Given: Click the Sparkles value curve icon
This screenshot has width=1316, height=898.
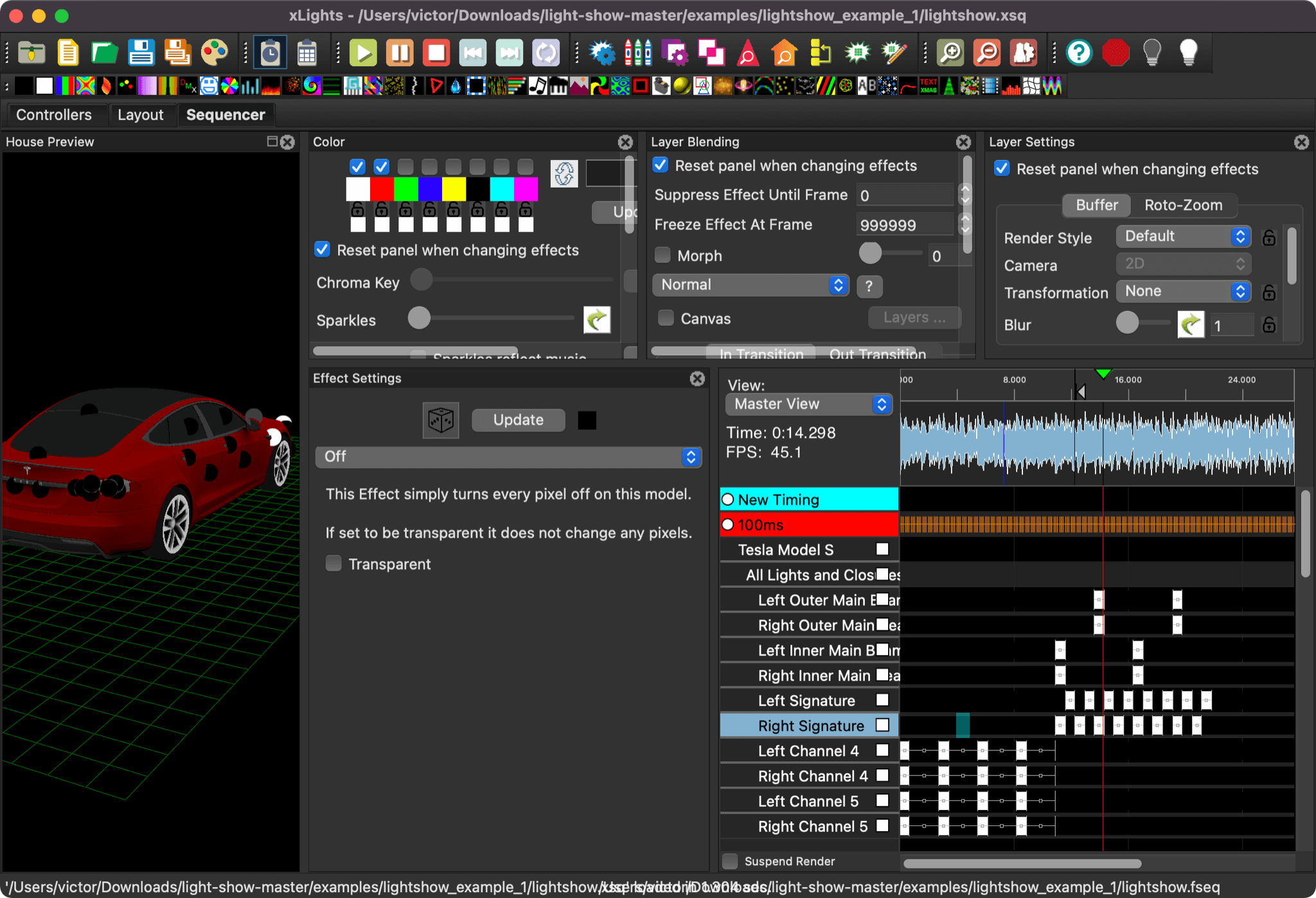Looking at the screenshot, I should tap(597, 319).
